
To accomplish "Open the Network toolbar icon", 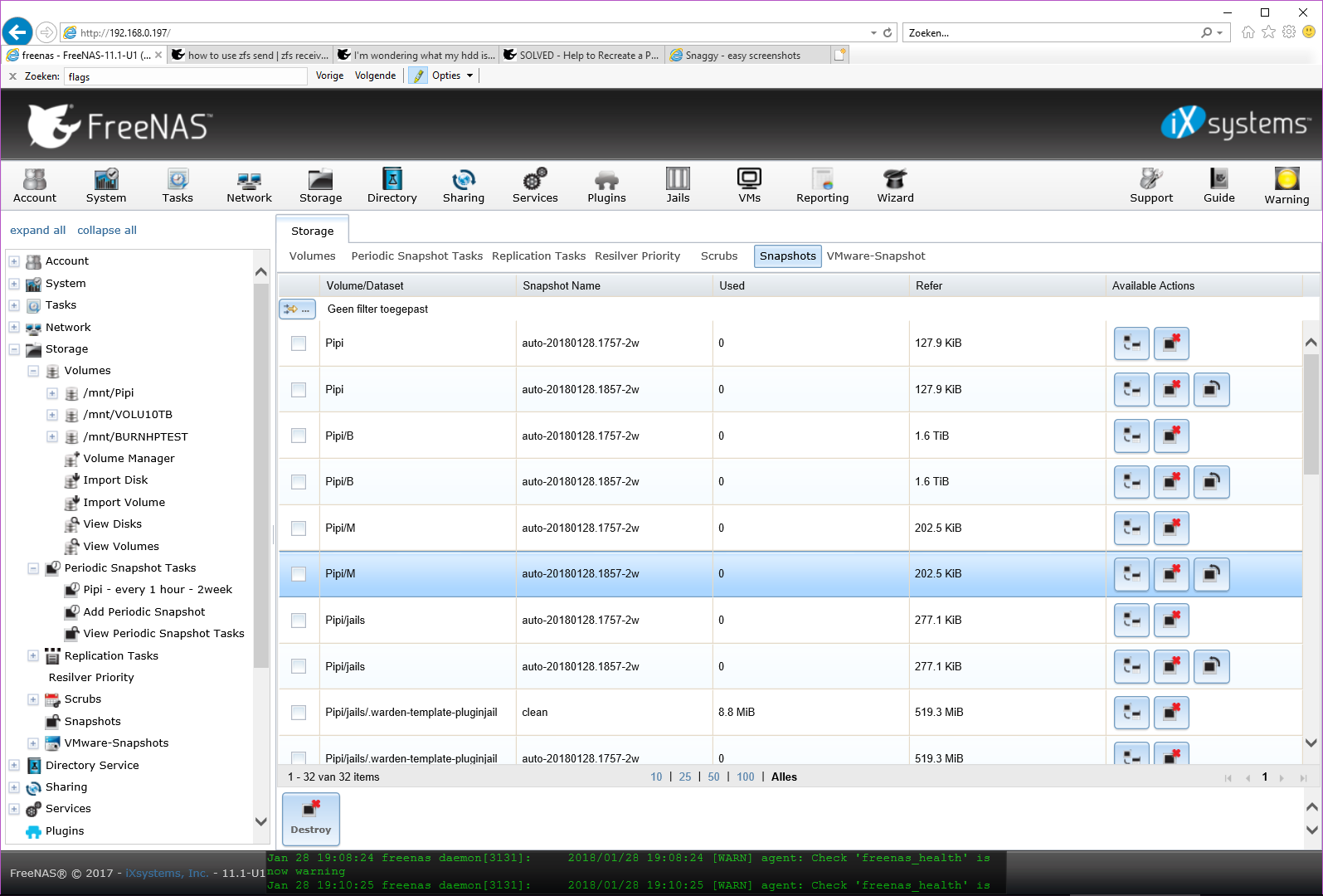I will coord(249,186).
